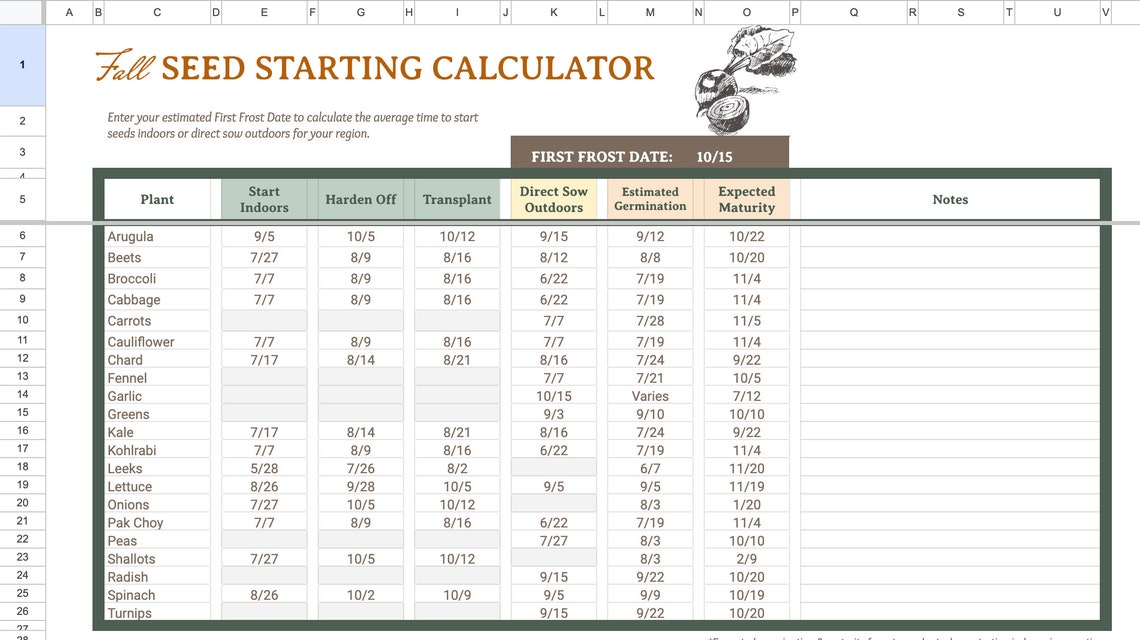Click the Direct Sow Outdoors header
The height and width of the screenshot is (640, 1140).
(x=552, y=199)
